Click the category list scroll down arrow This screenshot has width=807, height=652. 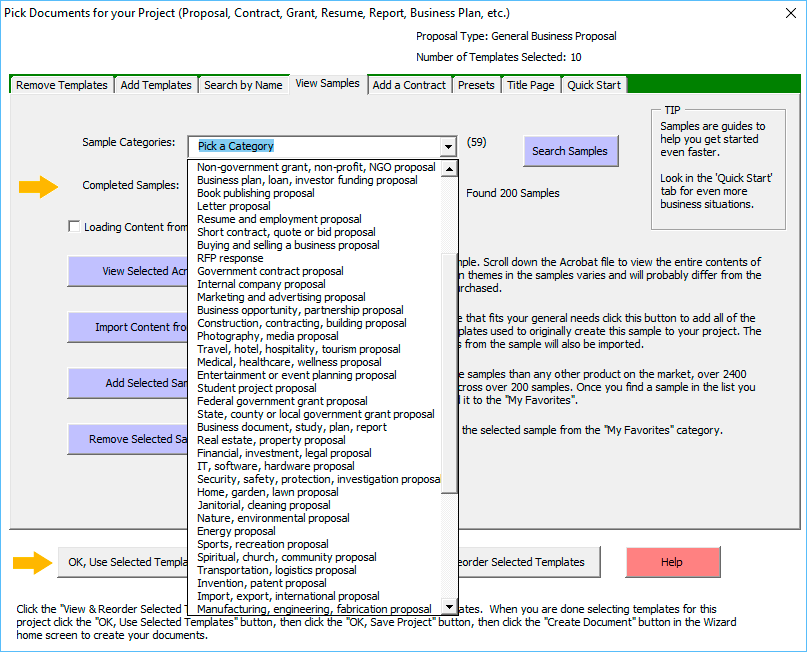click(449, 607)
